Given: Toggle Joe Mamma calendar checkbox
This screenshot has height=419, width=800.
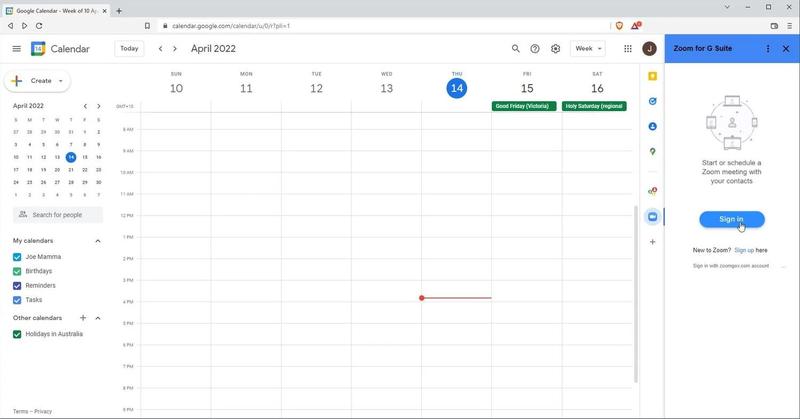Looking at the screenshot, I should pos(17,257).
